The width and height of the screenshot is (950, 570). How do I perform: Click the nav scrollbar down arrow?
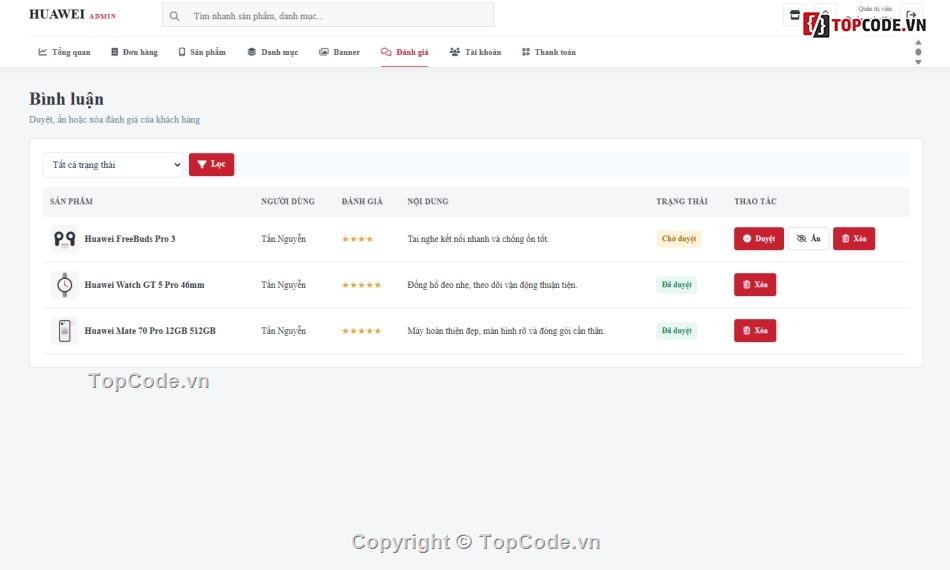pos(918,62)
